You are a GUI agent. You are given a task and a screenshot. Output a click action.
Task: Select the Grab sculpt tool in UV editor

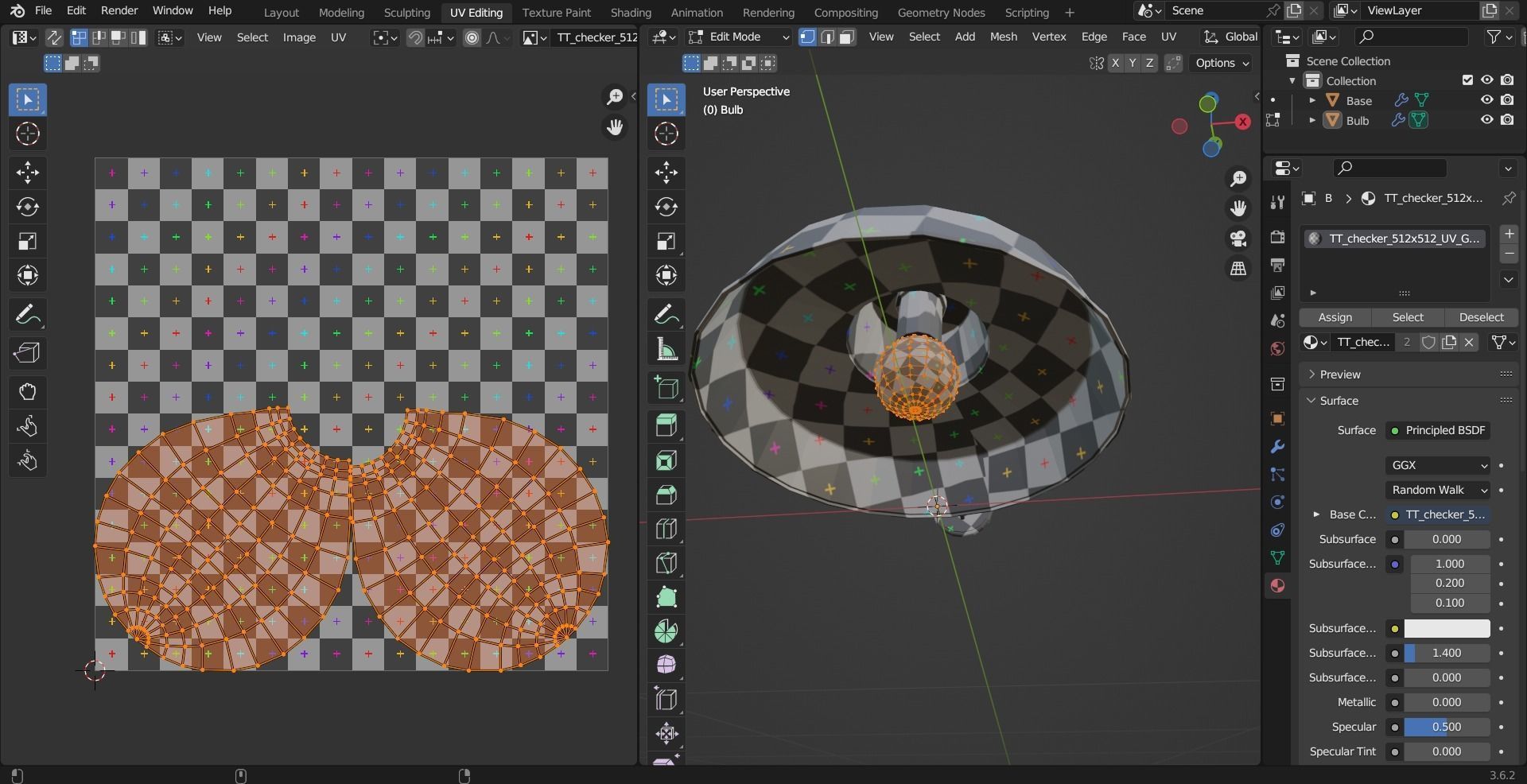(28, 392)
